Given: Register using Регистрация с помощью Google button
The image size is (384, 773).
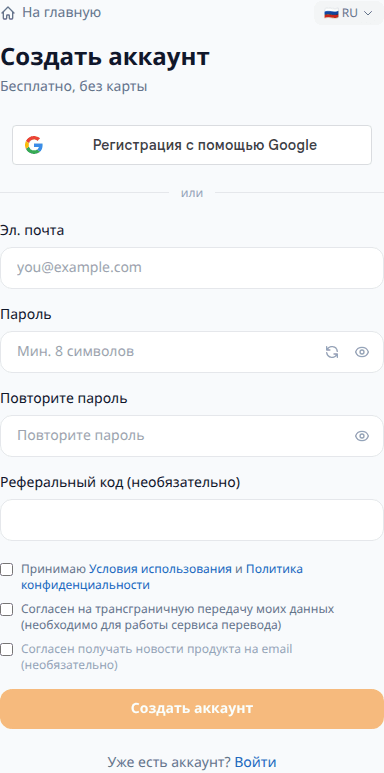Looking at the screenshot, I should click(x=192, y=145).
